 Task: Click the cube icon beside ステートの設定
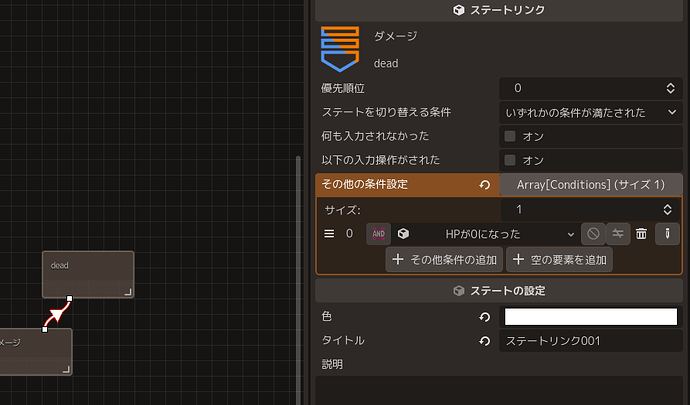click(x=459, y=291)
